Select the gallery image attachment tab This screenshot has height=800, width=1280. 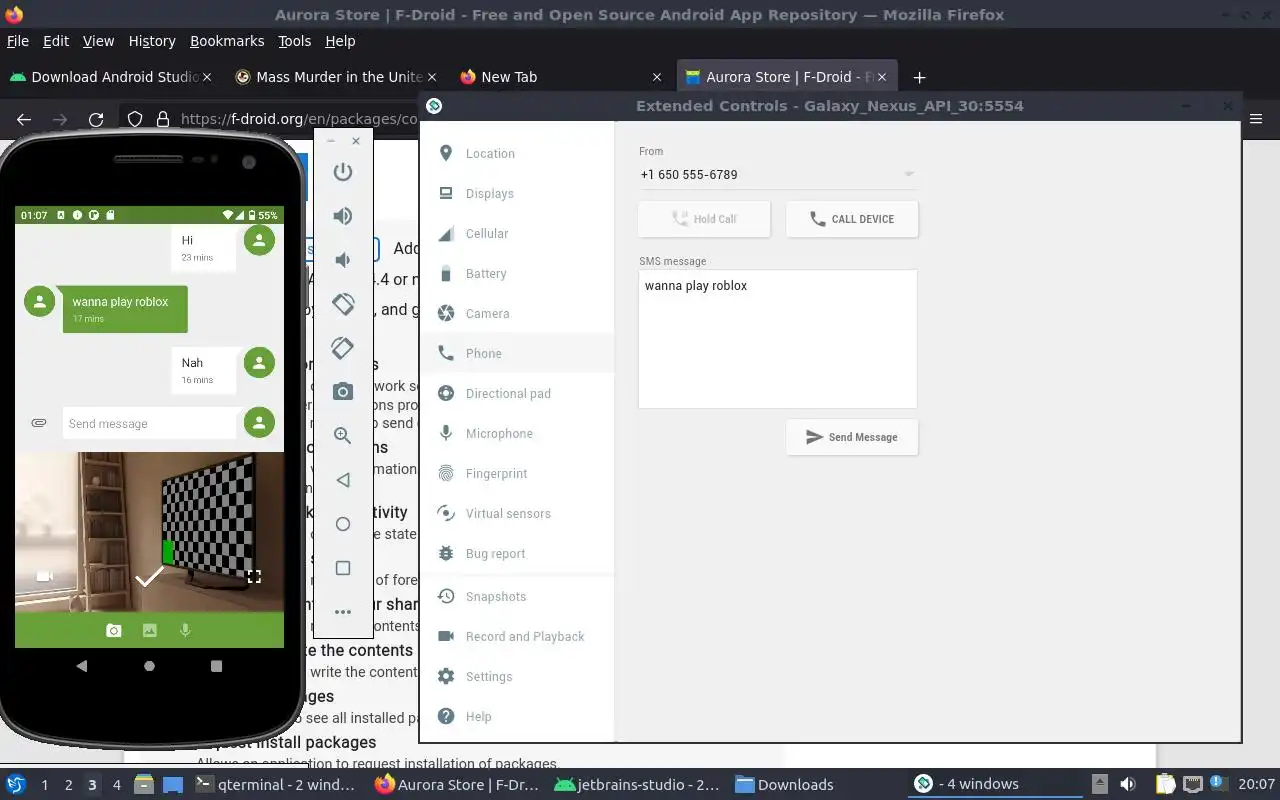(x=149, y=630)
